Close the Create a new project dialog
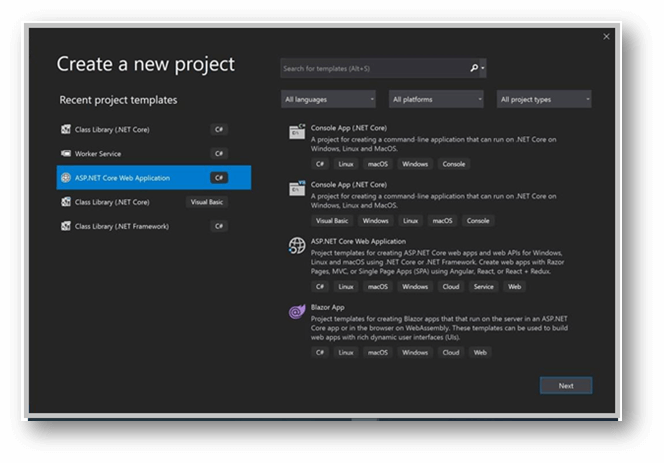 click(x=606, y=36)
